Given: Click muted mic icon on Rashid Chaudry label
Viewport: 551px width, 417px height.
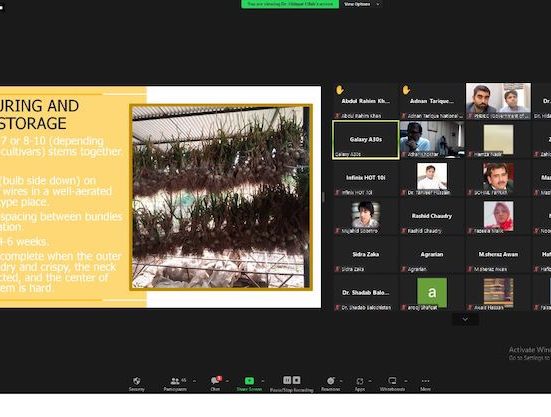Looking at the screenshot, I should [404, 230].
